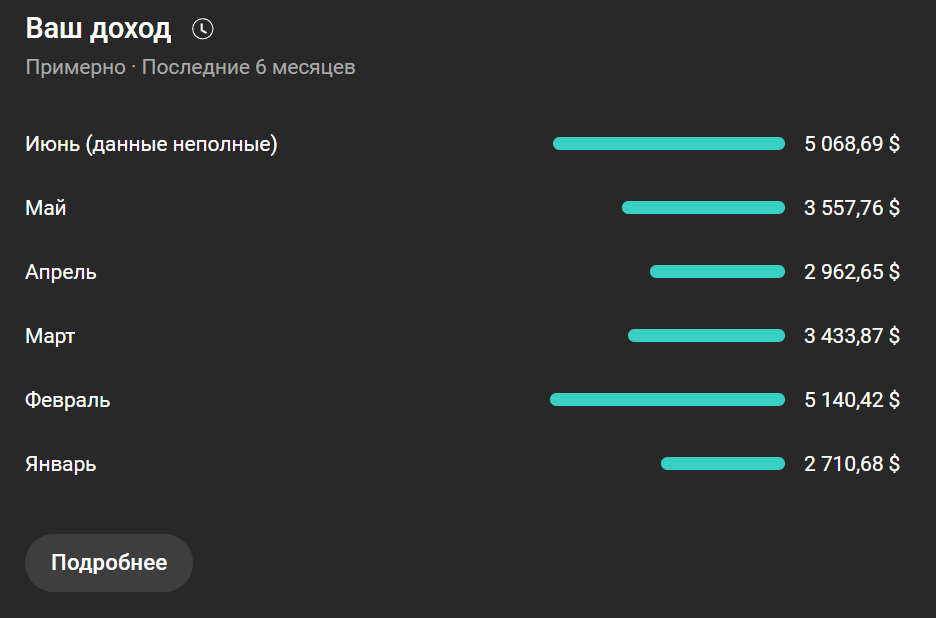Click the teal revenue bar for Июнь
Screen dimensions: 936x618
pos(668,144)
